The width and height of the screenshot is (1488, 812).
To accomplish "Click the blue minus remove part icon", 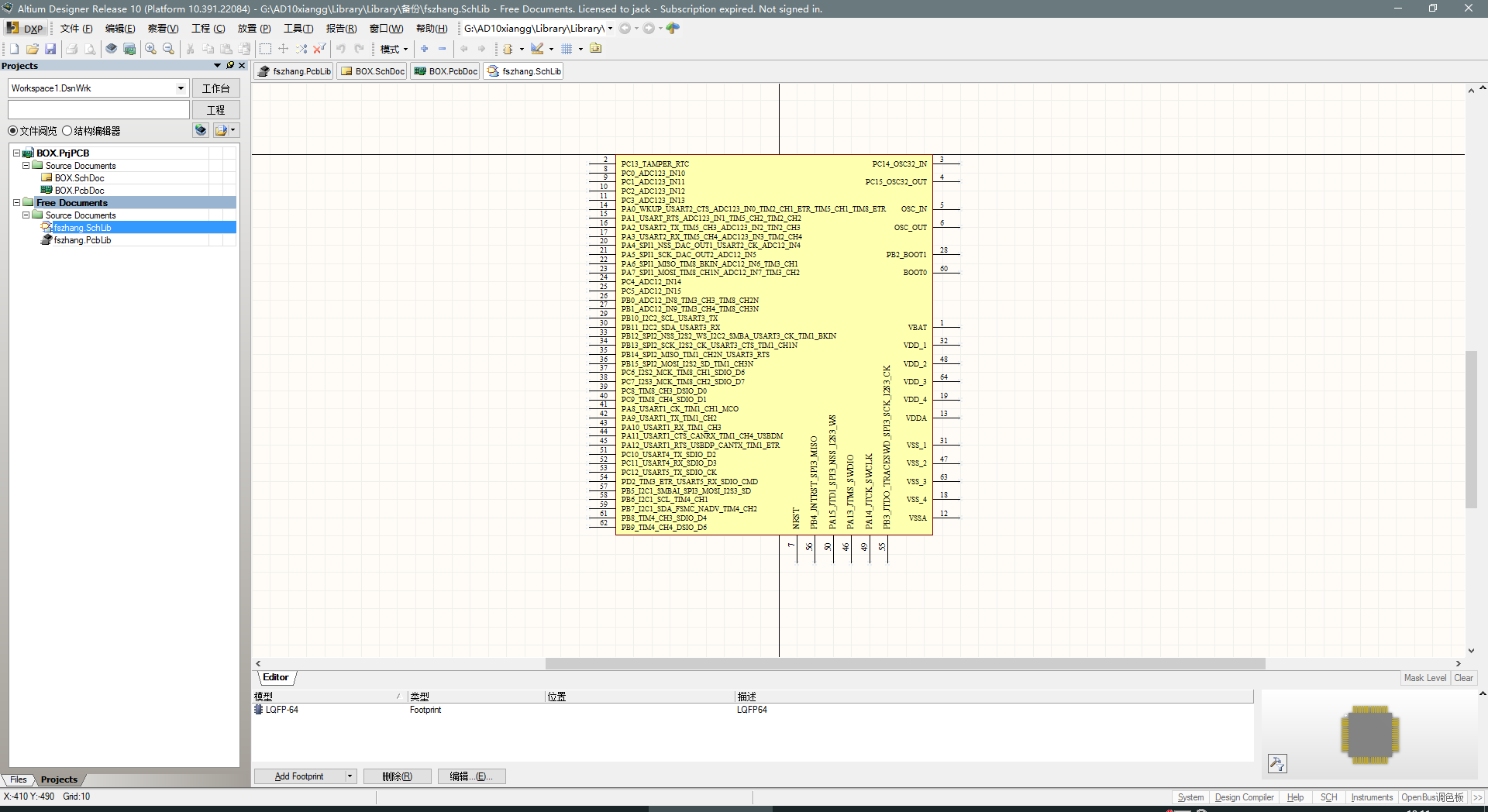I will [x=443, y=49].
